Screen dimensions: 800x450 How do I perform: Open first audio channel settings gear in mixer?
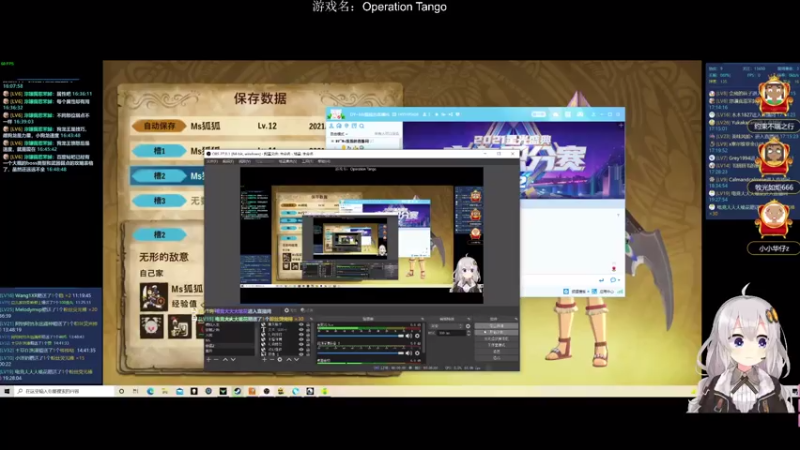point(417,336)
